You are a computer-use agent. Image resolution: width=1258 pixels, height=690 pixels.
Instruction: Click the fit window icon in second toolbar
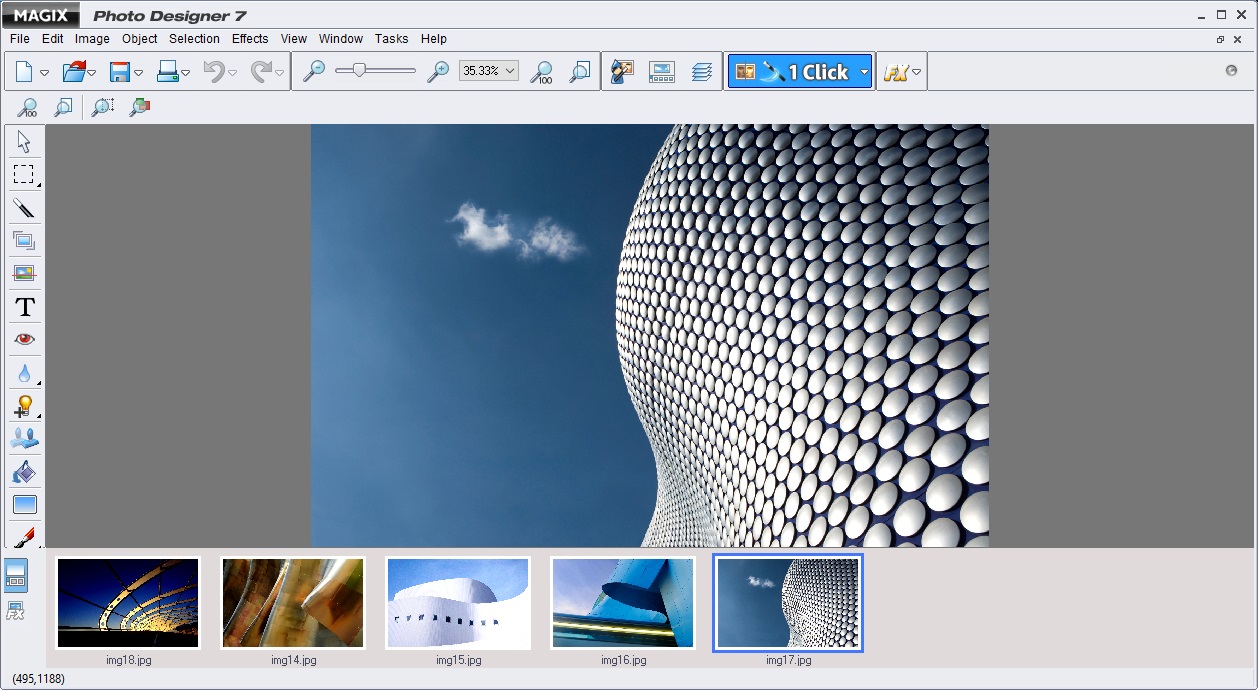pyautogui.click(x=63, y=107)
